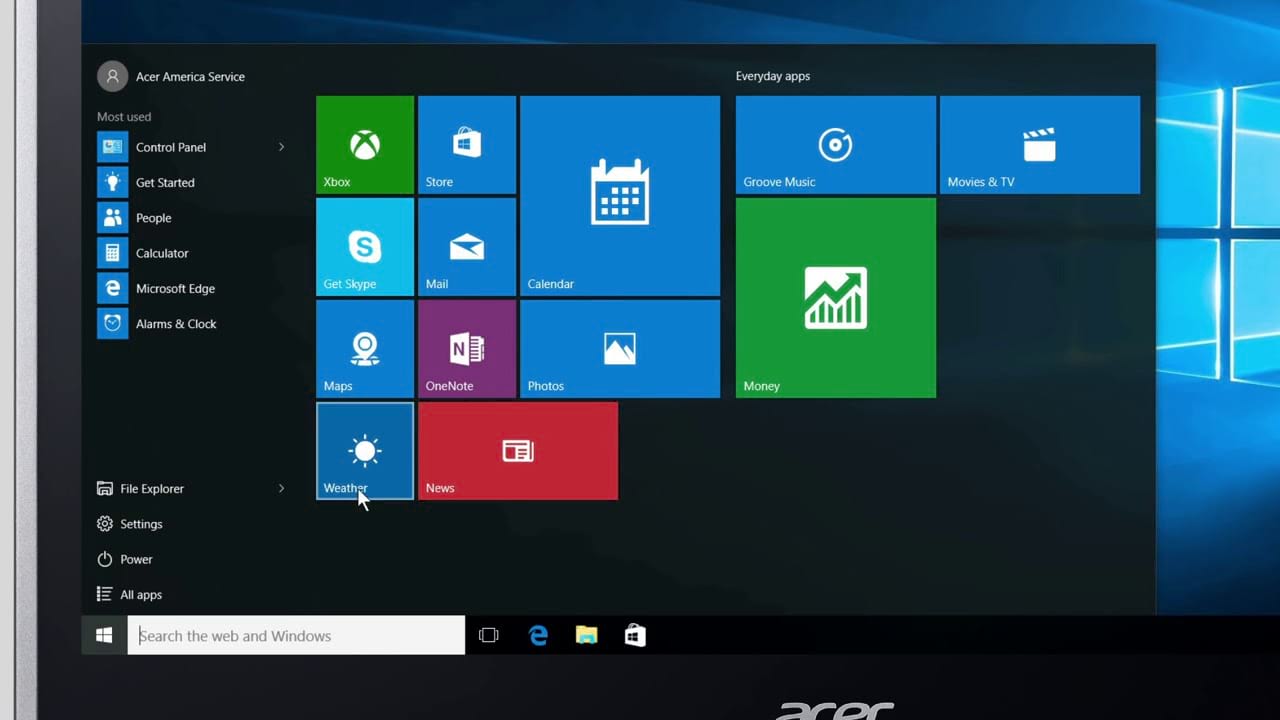Click the Get Started lightbulb icon
The image size is (1280, 720).
pyautogui.click(x=113, y=182)
